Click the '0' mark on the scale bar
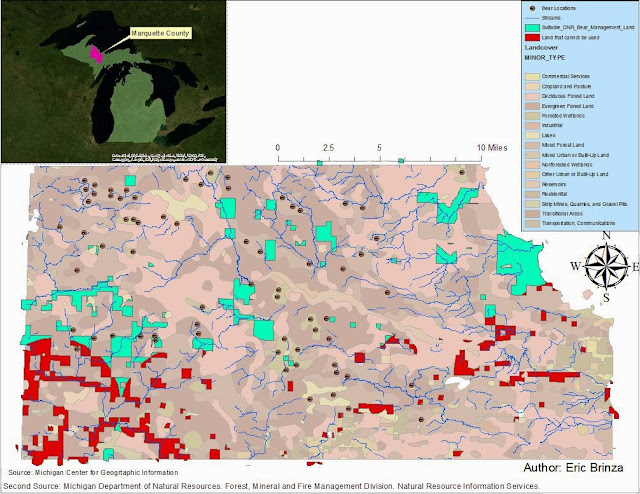Viewport: 640px width, 494px height. [x=278, y=148]
